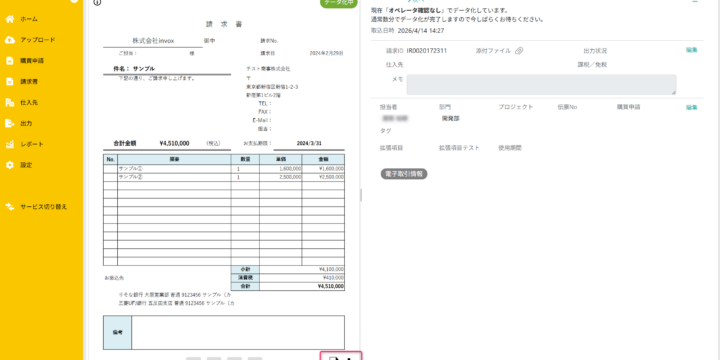
Task: Click the 取込日時 2026/4/14 14:27 text
Action: [x=408, y=31]
